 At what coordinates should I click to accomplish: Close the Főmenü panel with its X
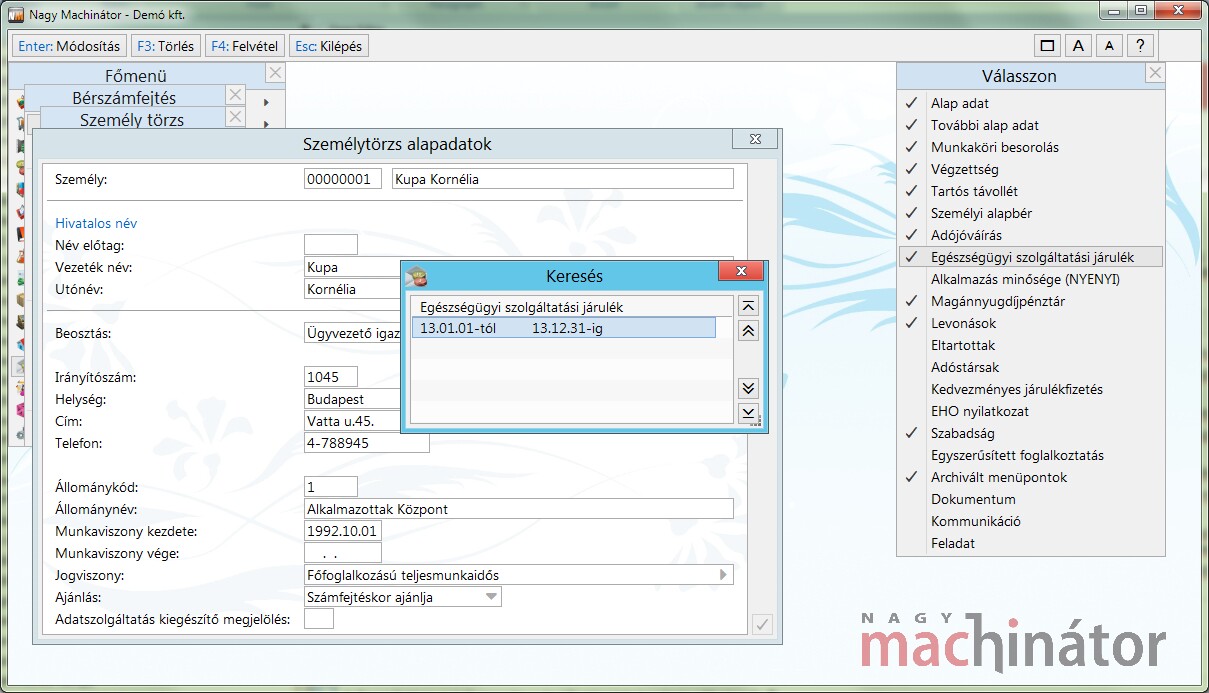click(x=275, y=73)
